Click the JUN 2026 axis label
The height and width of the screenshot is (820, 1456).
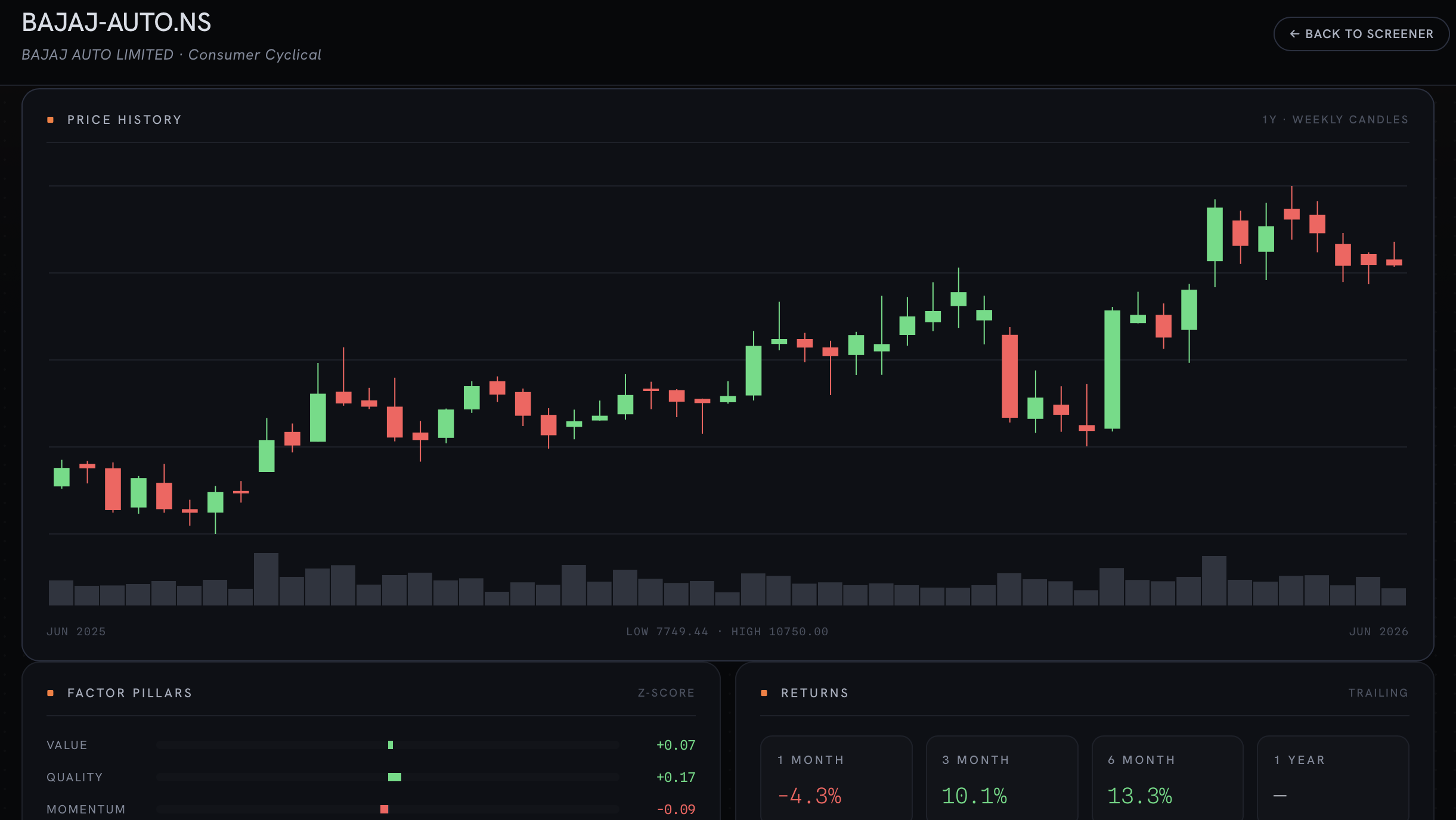pos(1378,632)
